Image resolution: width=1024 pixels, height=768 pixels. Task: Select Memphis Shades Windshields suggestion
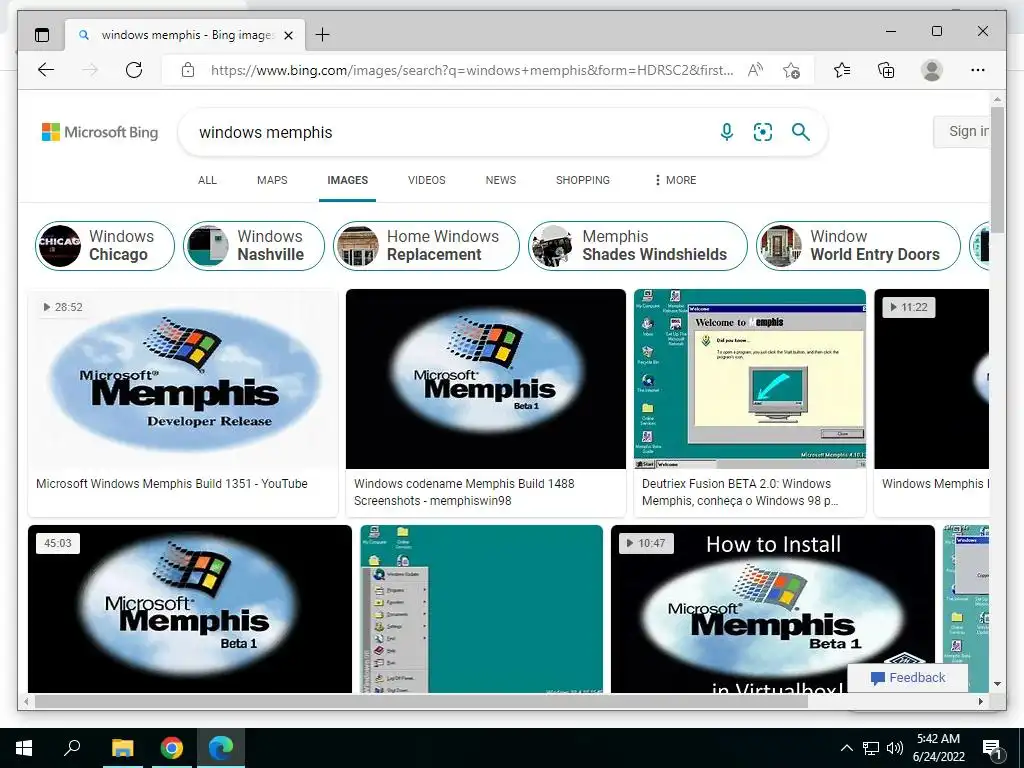[x=637, y=246]
